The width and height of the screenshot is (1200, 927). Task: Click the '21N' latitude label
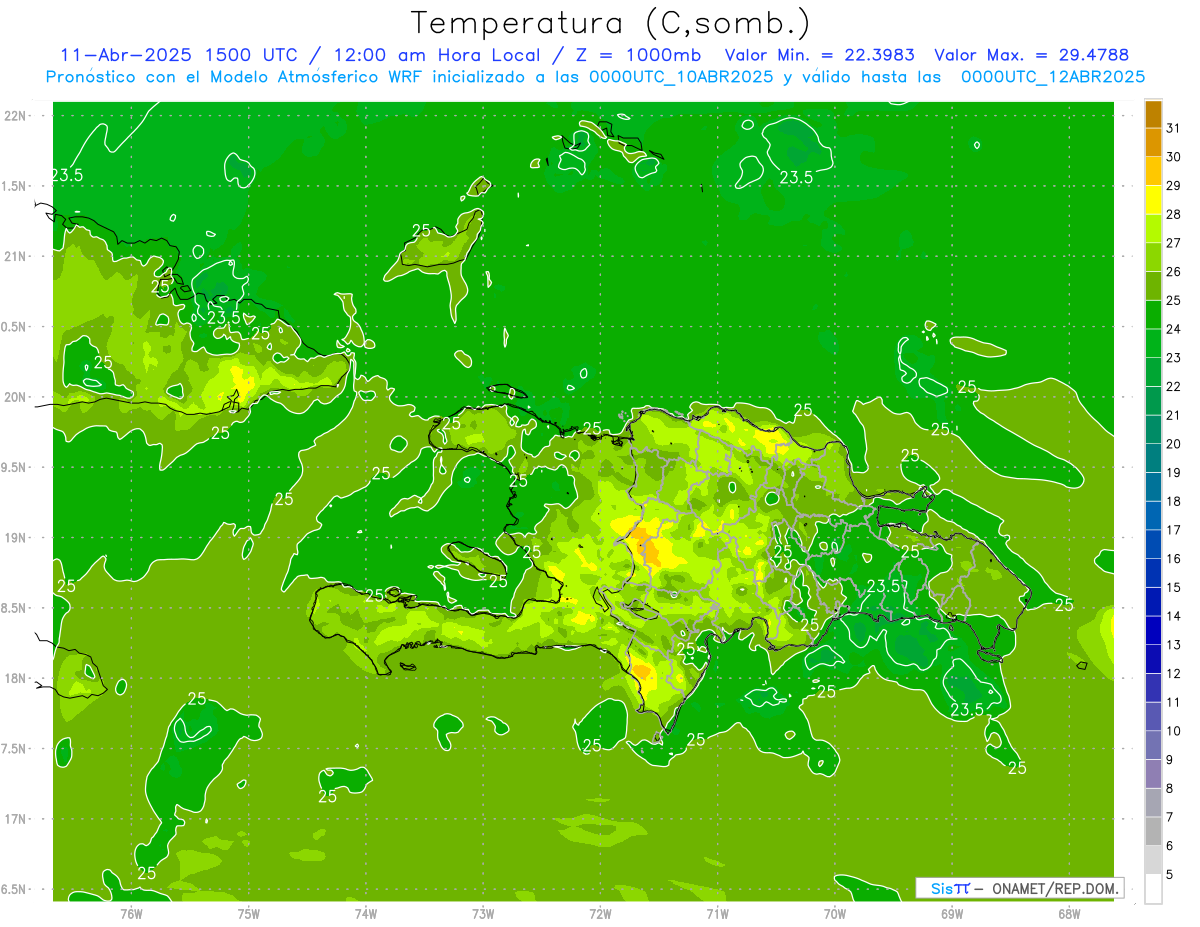point(16,256)
